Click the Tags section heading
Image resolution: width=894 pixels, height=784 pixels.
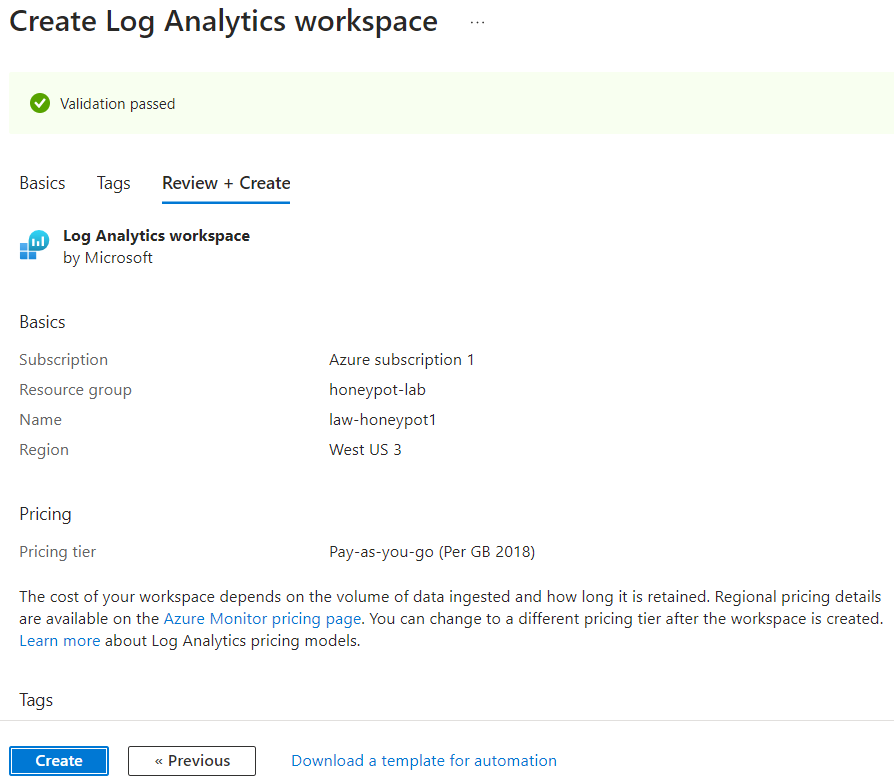(35, 699)
